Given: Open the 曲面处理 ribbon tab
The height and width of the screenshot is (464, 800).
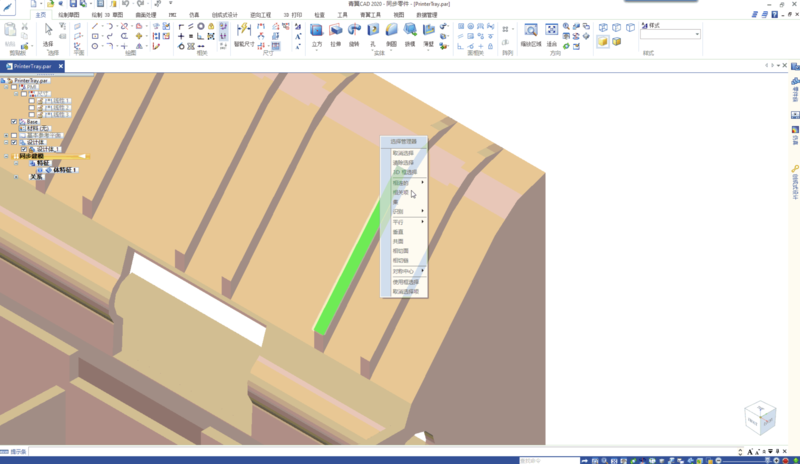Looking at the screenshot, I should tap(145, 15).
